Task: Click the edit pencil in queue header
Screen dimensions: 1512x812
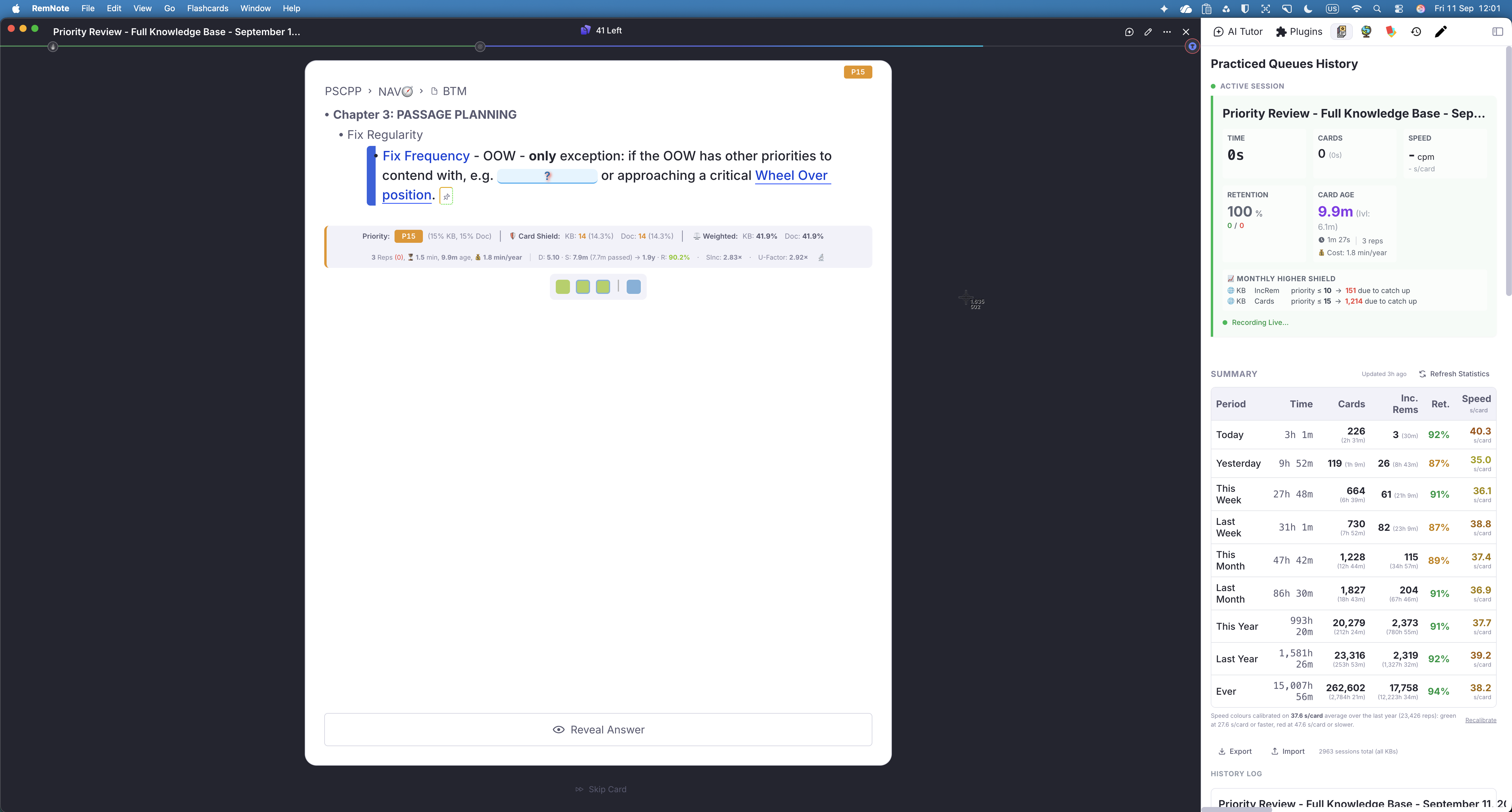Action: tap(1148, 32)
